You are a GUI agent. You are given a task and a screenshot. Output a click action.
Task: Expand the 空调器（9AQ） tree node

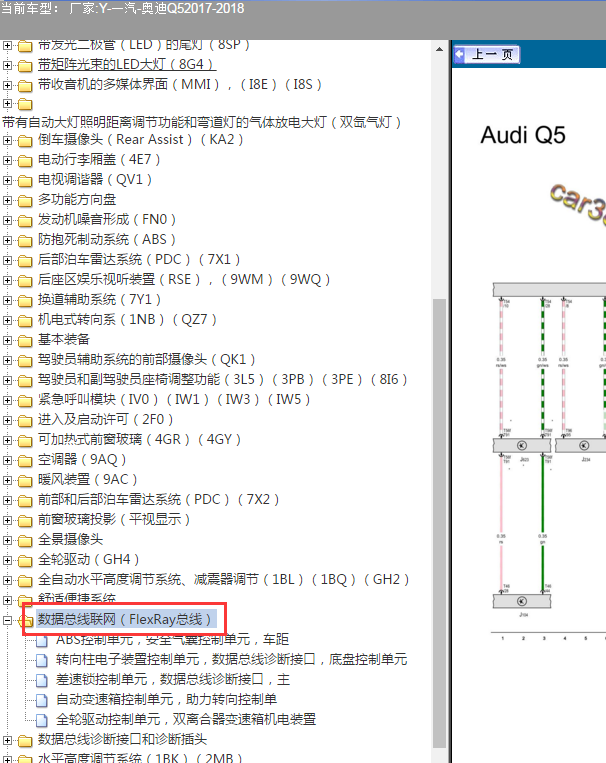point(7,460)
